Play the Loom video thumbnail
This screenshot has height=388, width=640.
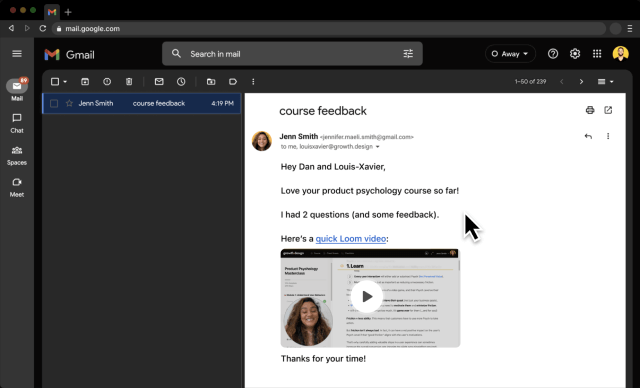click(367, 297)
